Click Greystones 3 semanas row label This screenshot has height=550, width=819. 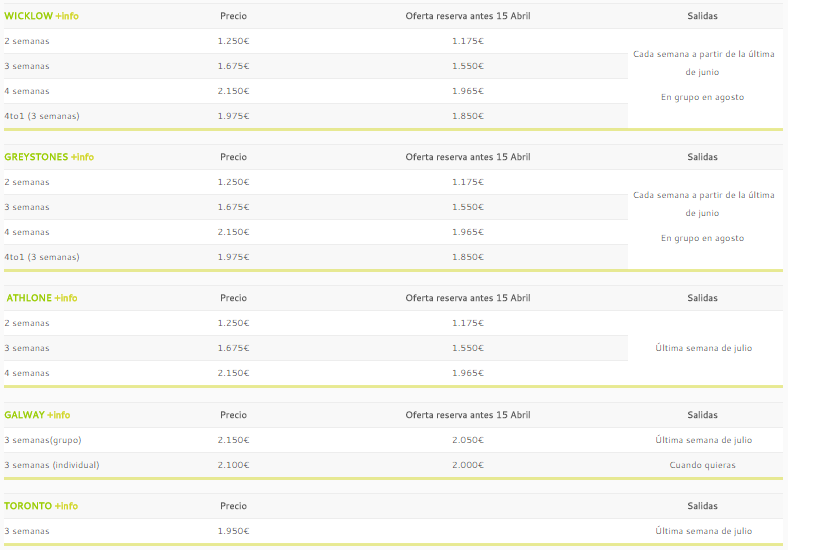pyautogui.click(x=27, y=207)
